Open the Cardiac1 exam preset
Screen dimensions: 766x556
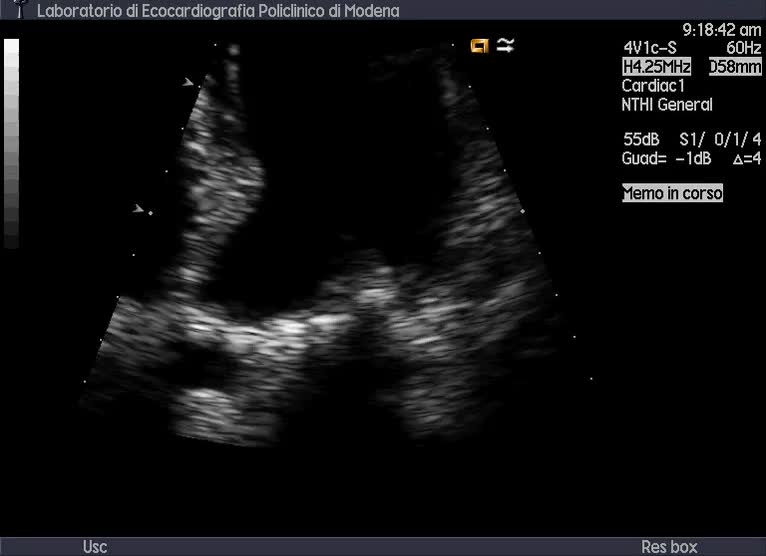tap(653, 86)
